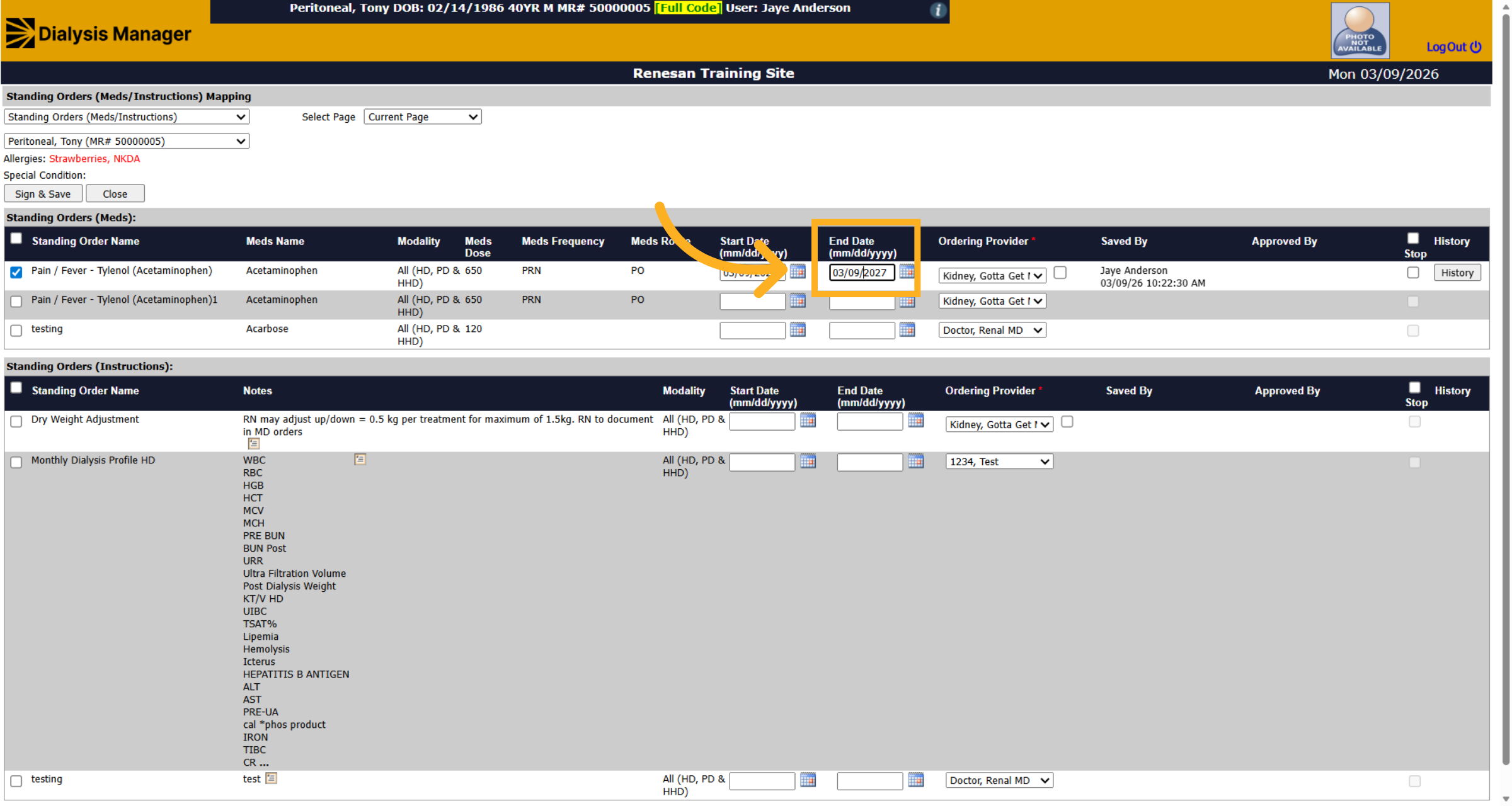This screenshot has height=806, width=1512.
Task: Click the patient photo placeholder thumbnail
Action: click(1360, 30)
